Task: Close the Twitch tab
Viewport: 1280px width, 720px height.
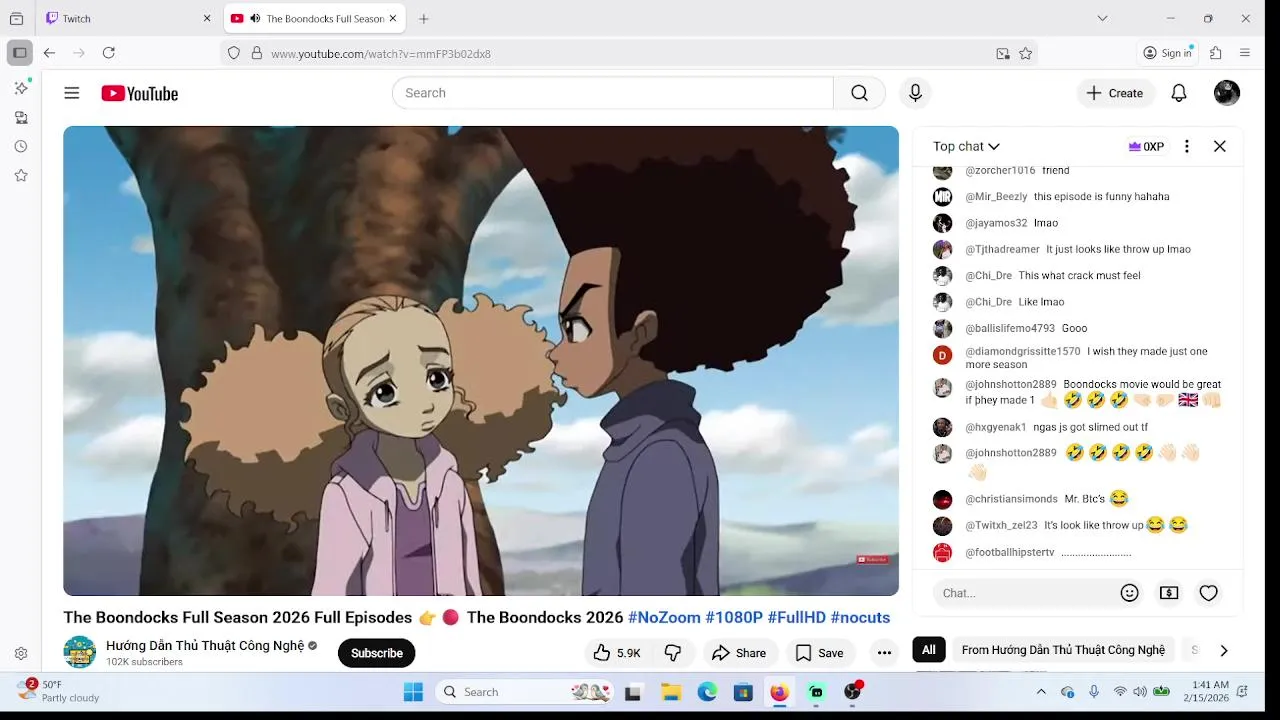Action: [207, 19]
